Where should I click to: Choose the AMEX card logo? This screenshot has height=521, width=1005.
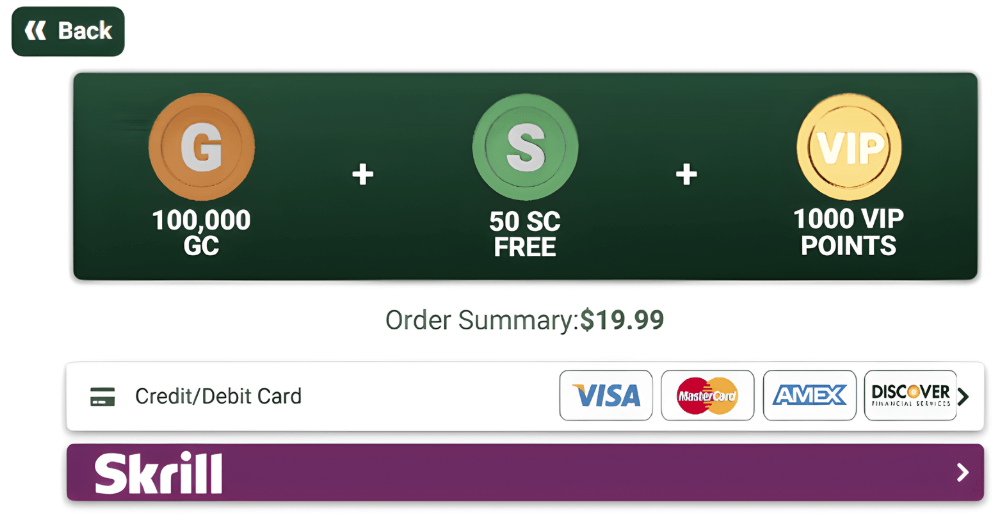click(810, 396)
